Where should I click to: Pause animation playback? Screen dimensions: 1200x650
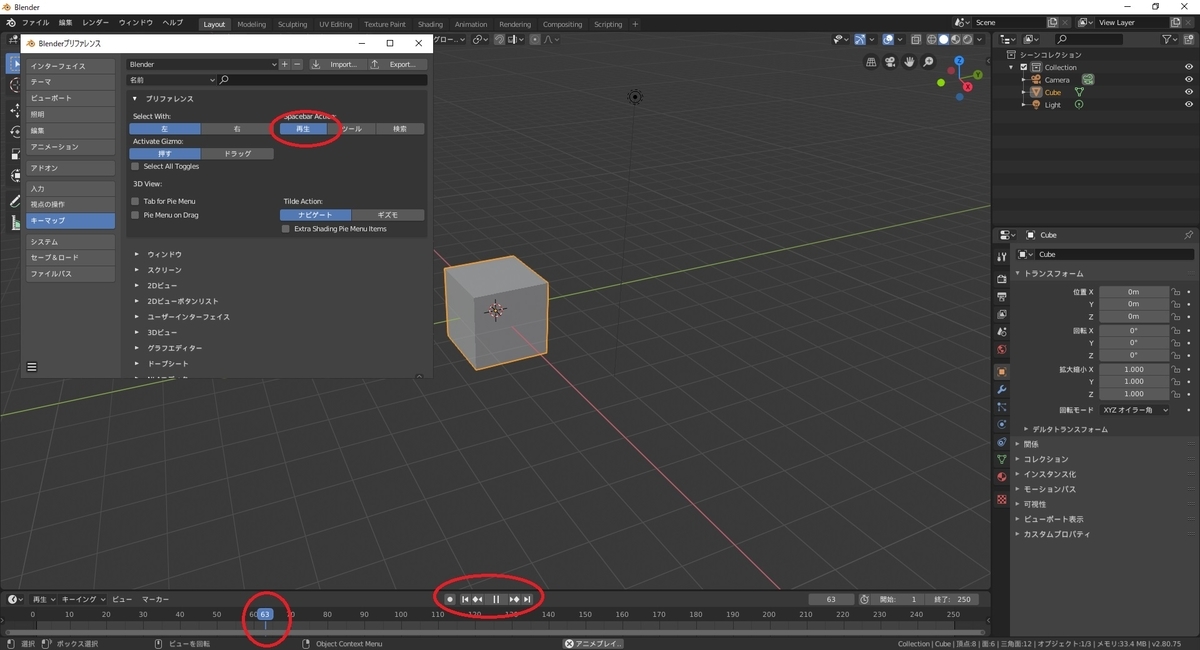coord(496,599)
